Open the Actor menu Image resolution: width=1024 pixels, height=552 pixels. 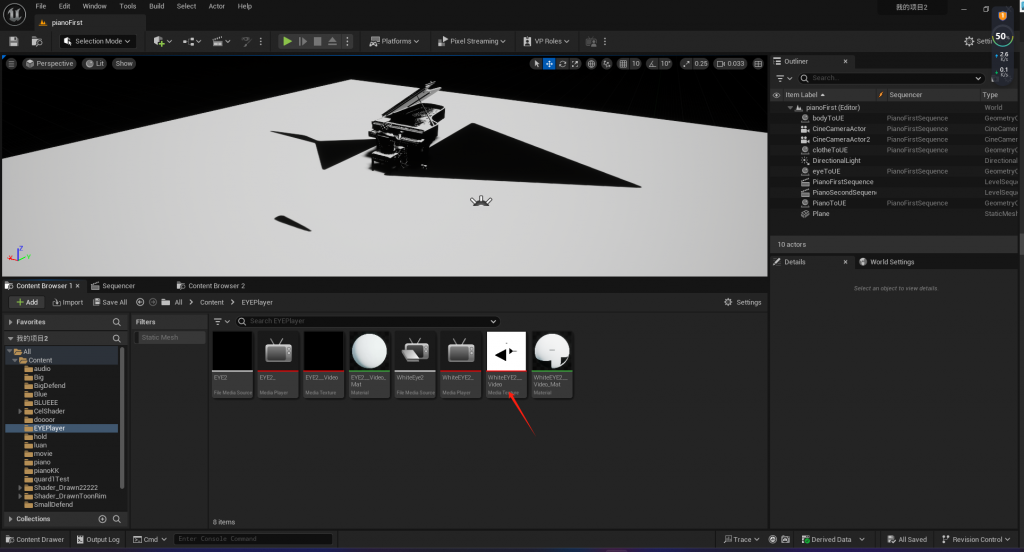pyautogui.click(x=217, y=6)
